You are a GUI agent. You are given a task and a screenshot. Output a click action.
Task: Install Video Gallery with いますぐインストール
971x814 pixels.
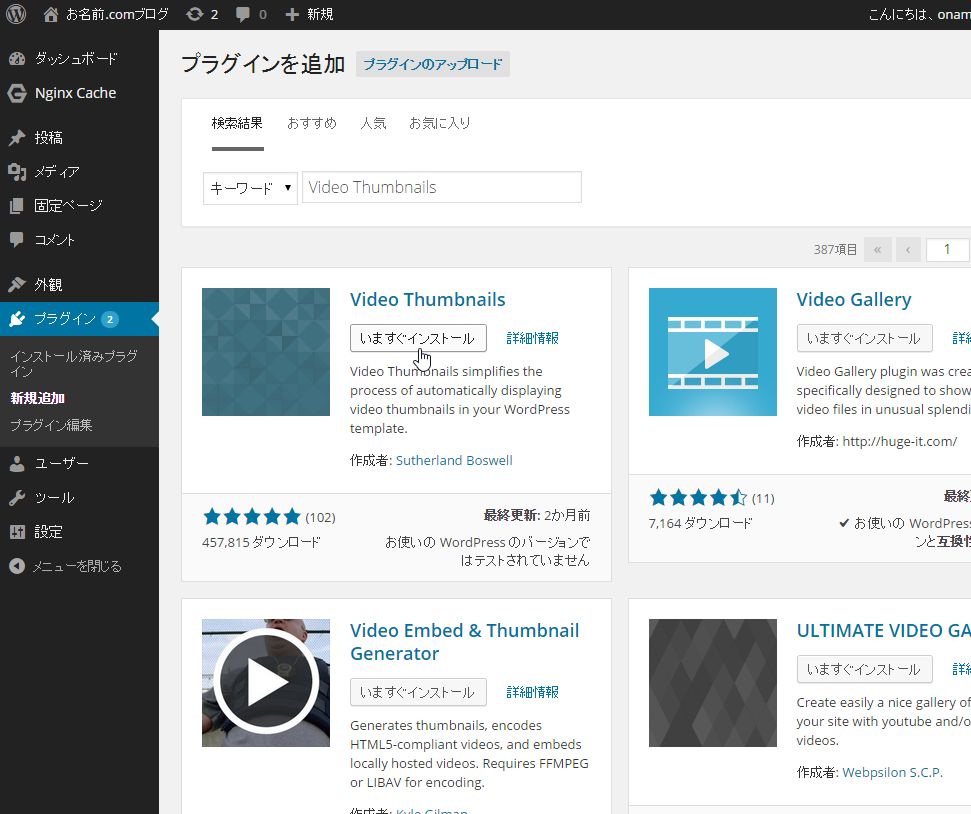864,338
